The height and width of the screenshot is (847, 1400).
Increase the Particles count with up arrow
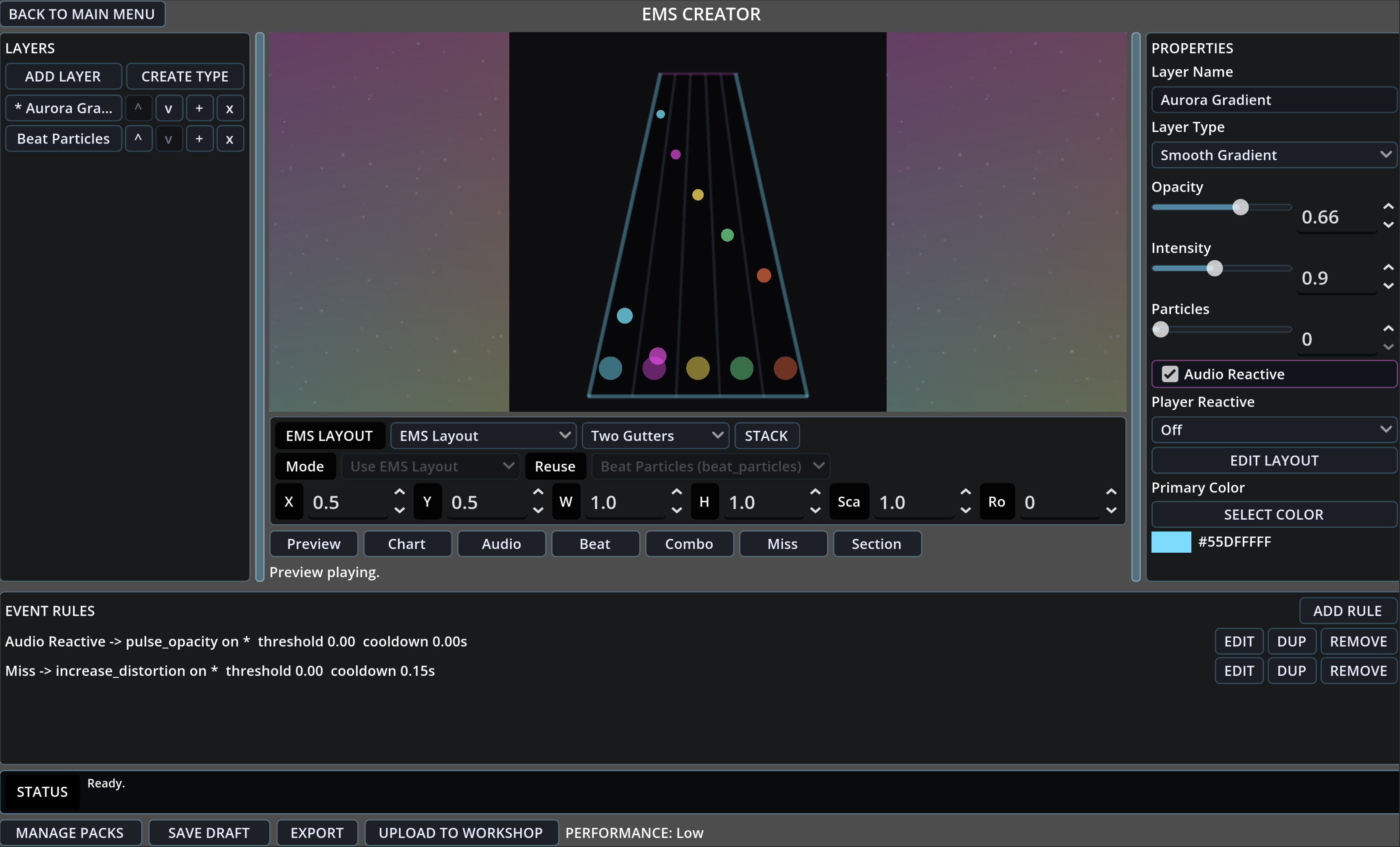pyautogui.click(x=1388, y=328)
